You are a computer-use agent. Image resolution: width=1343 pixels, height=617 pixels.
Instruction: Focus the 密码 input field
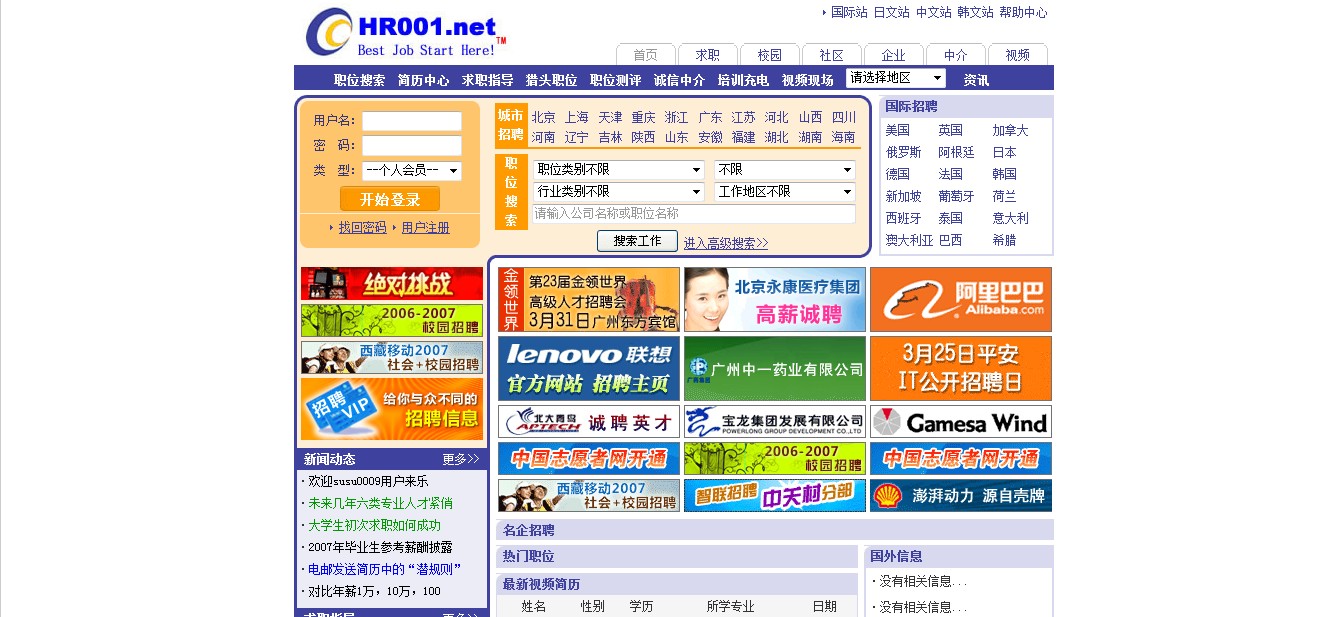[412, 146]
